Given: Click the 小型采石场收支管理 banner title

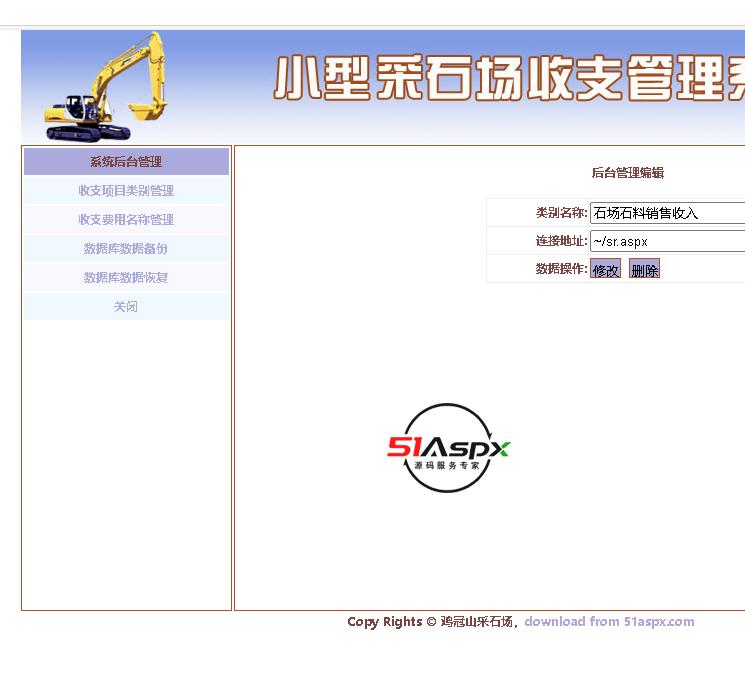Looking at the screenshot, I should click(x=509, y=78).
